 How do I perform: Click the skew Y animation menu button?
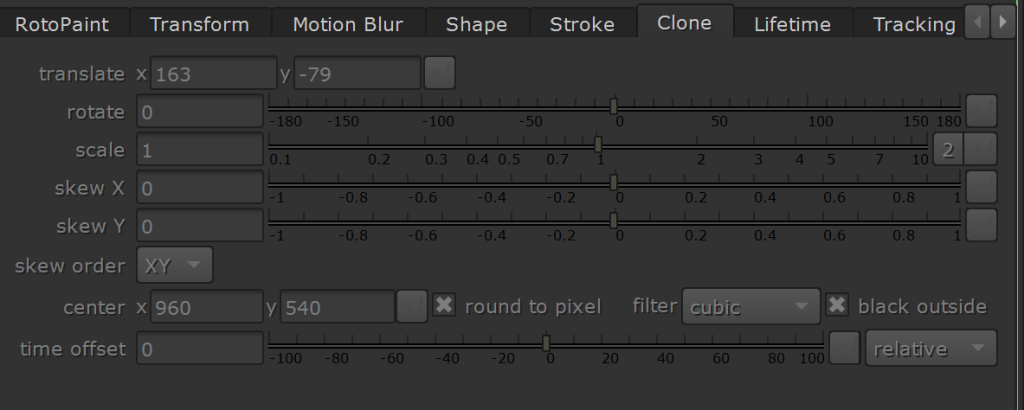[x=982, y=225]
